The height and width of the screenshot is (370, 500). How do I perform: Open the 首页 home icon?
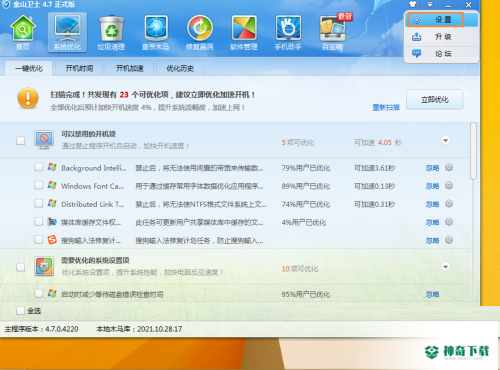coord(23,33)
